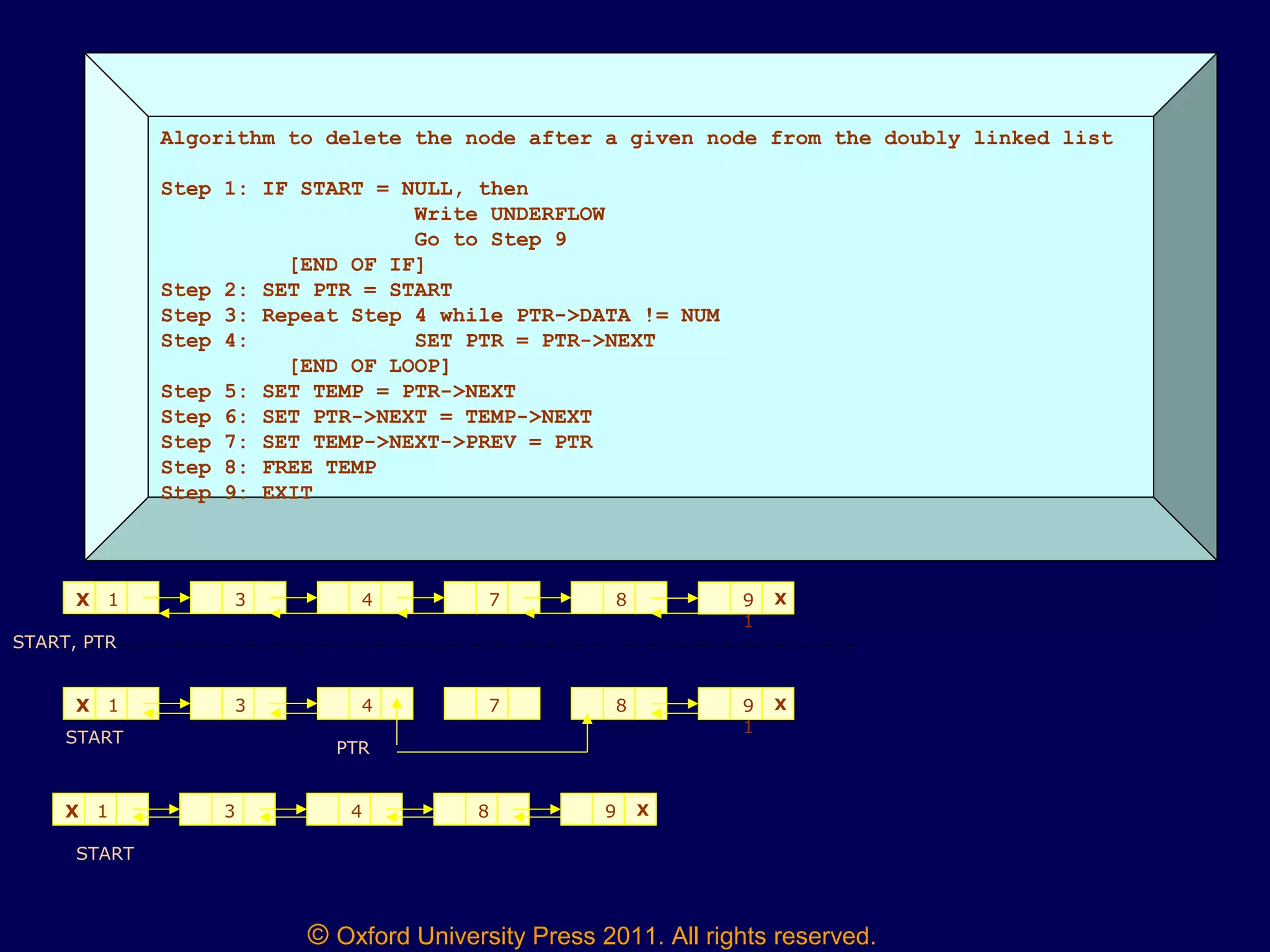Image resolution: width=1270 pixels, height=952 pixels.
Task: Click node 8 in the third list row
Action: point(483,811)
